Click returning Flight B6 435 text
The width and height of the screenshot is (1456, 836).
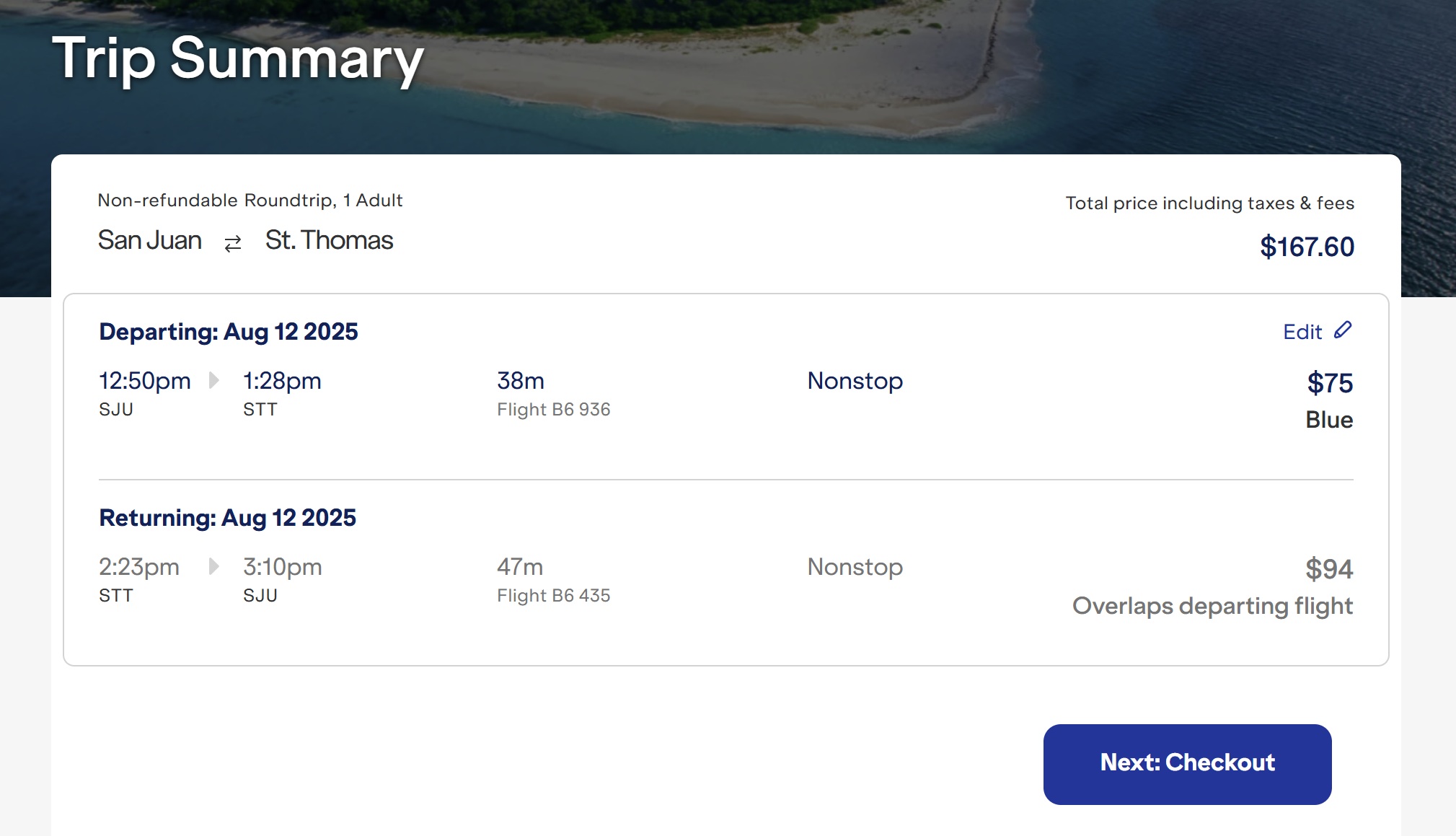click(x=553, y=595)
